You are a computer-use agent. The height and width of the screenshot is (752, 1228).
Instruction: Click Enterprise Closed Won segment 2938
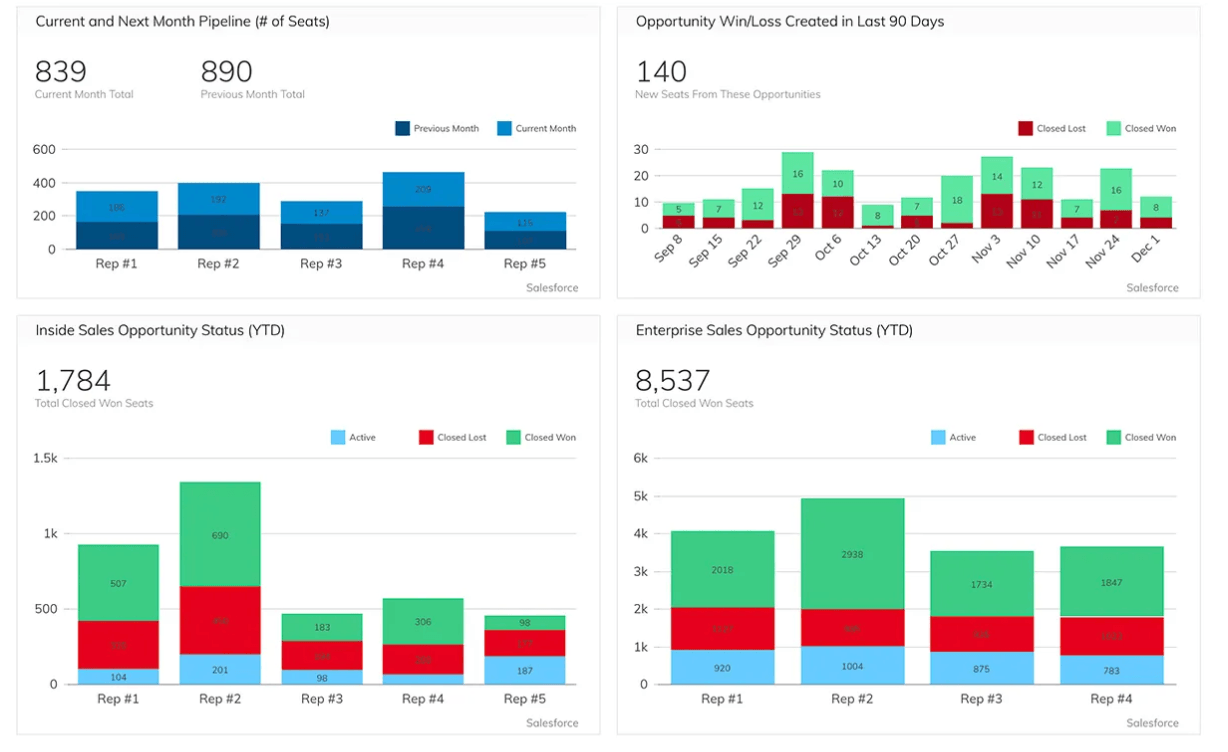pyautogui.click(x=853, y=554)
